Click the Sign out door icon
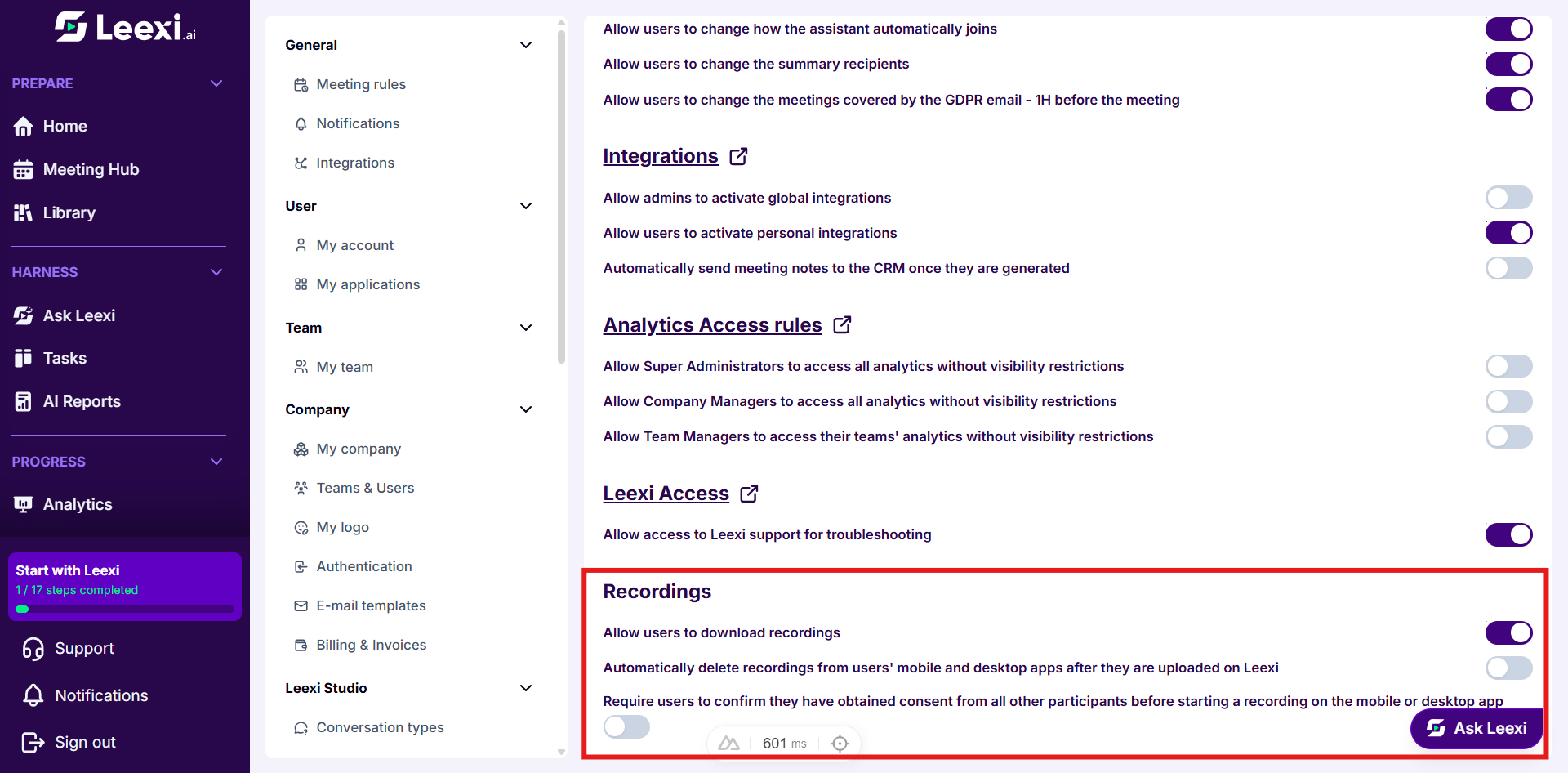Viewport: 1568px width, 773px height. coord(33,742)
